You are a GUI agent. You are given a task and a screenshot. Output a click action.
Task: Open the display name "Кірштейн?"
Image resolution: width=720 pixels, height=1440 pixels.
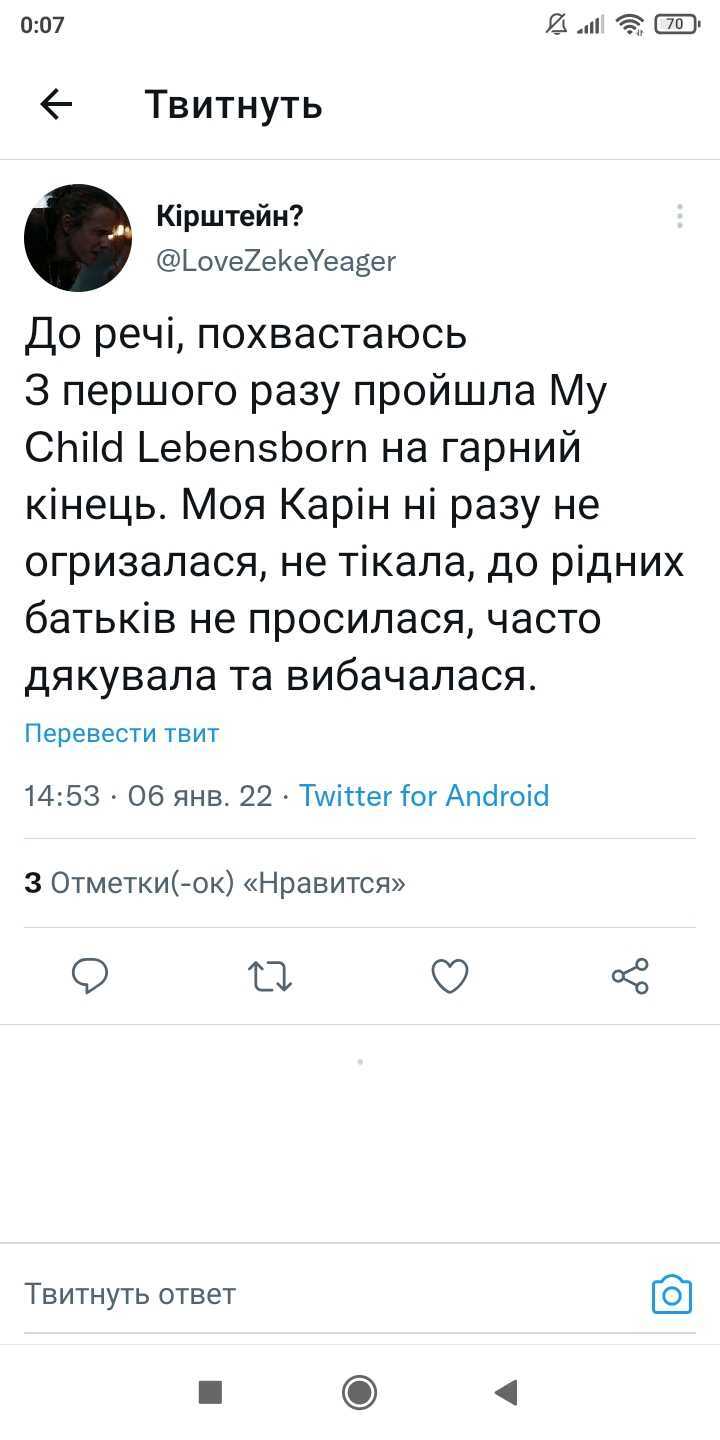pyautogui.click(x=231, y=216)
